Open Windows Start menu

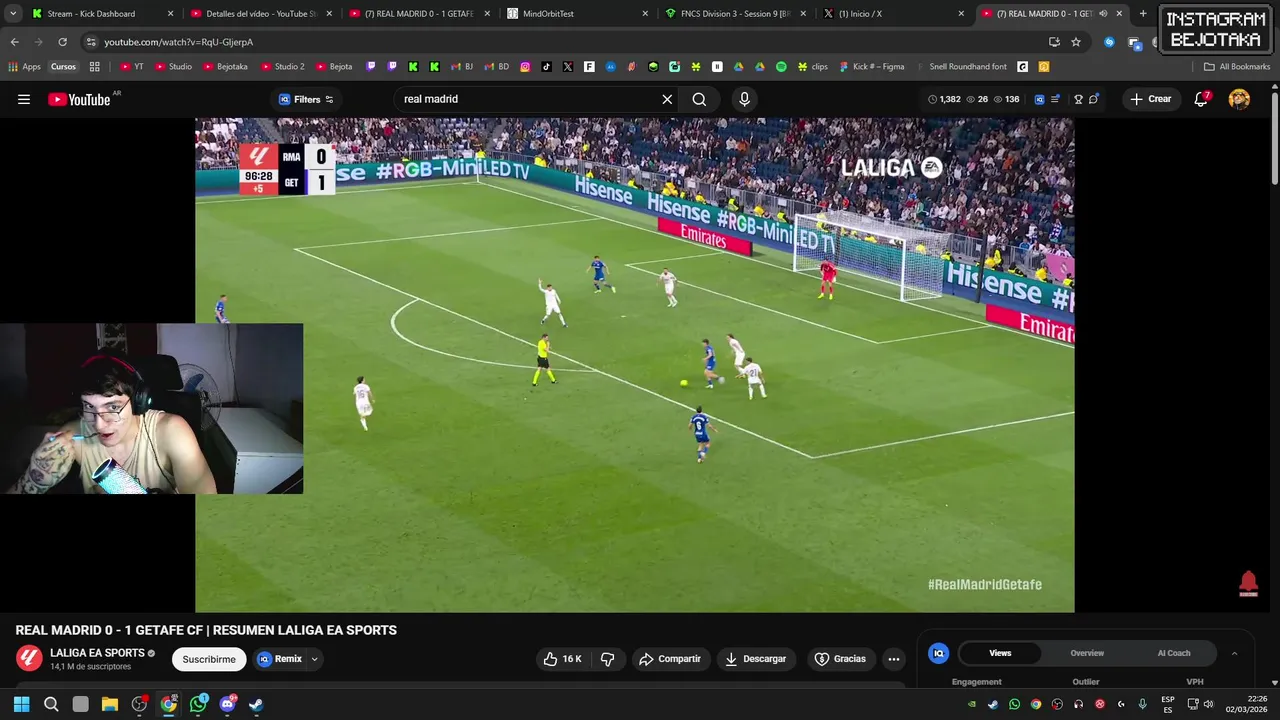coord(21,704)
